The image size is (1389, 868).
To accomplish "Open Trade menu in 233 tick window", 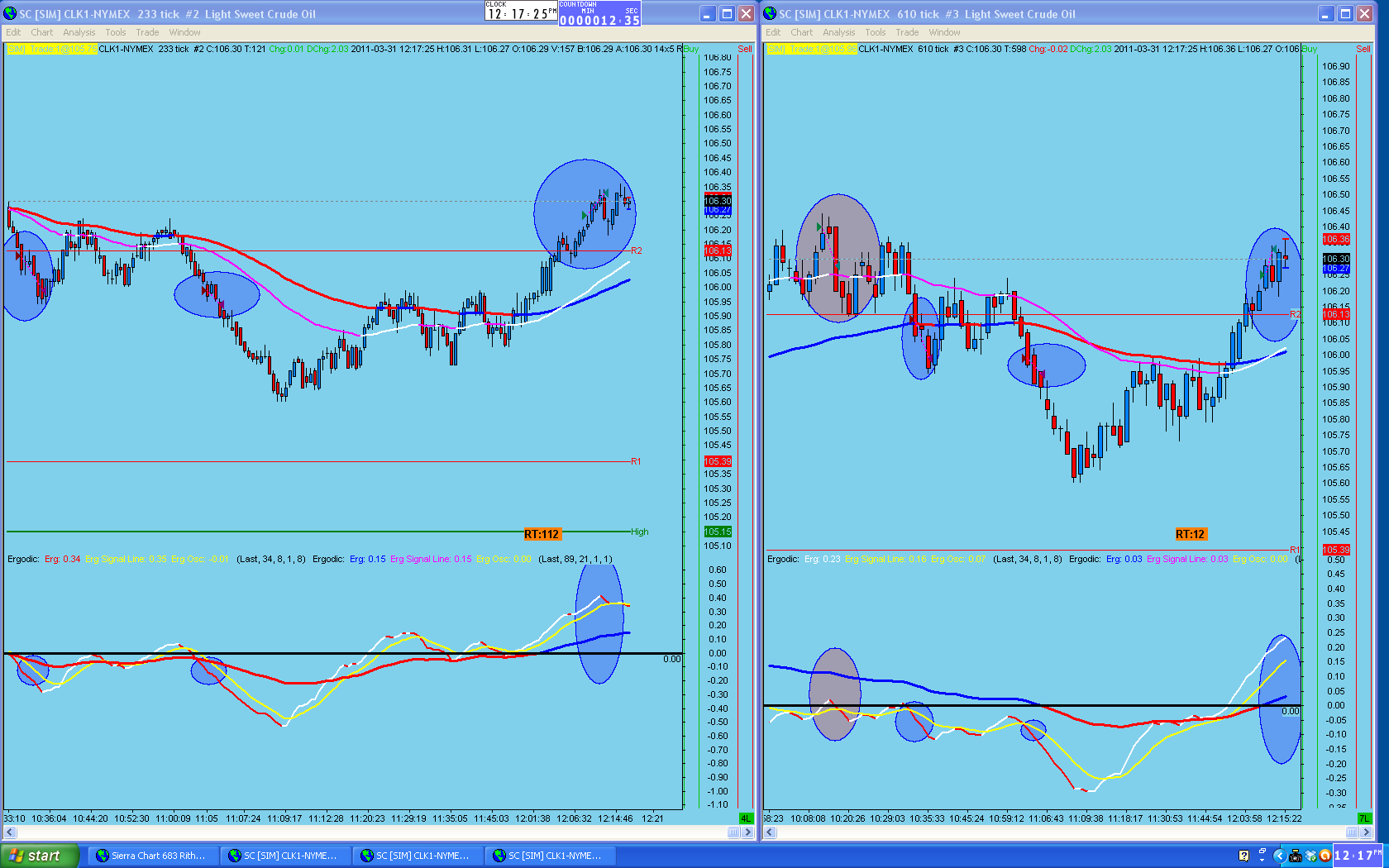I will [147, 32].
